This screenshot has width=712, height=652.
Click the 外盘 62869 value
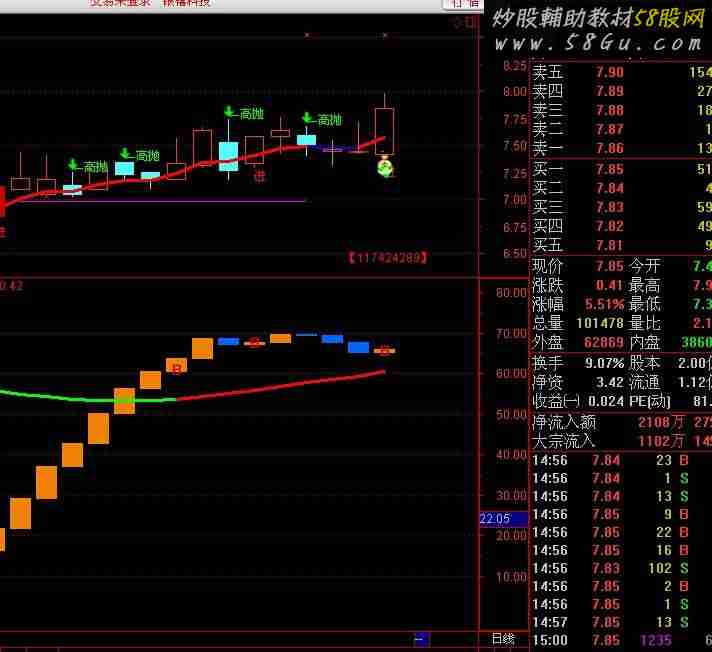604,342
